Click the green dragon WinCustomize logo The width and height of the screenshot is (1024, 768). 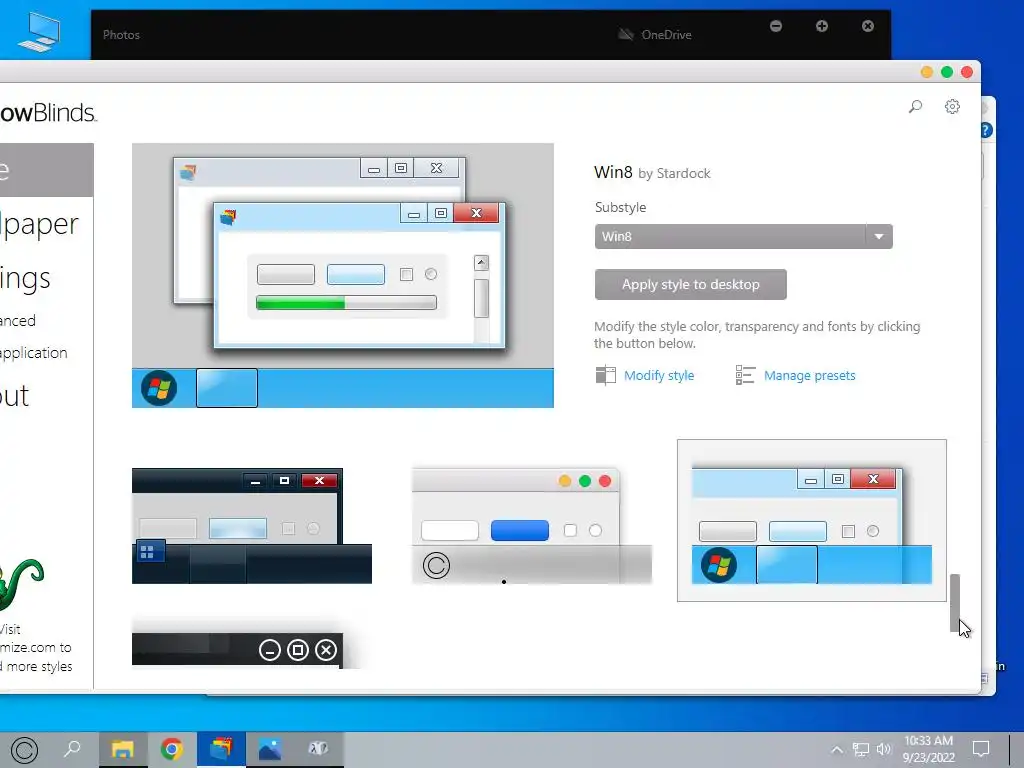click(22, 583)
